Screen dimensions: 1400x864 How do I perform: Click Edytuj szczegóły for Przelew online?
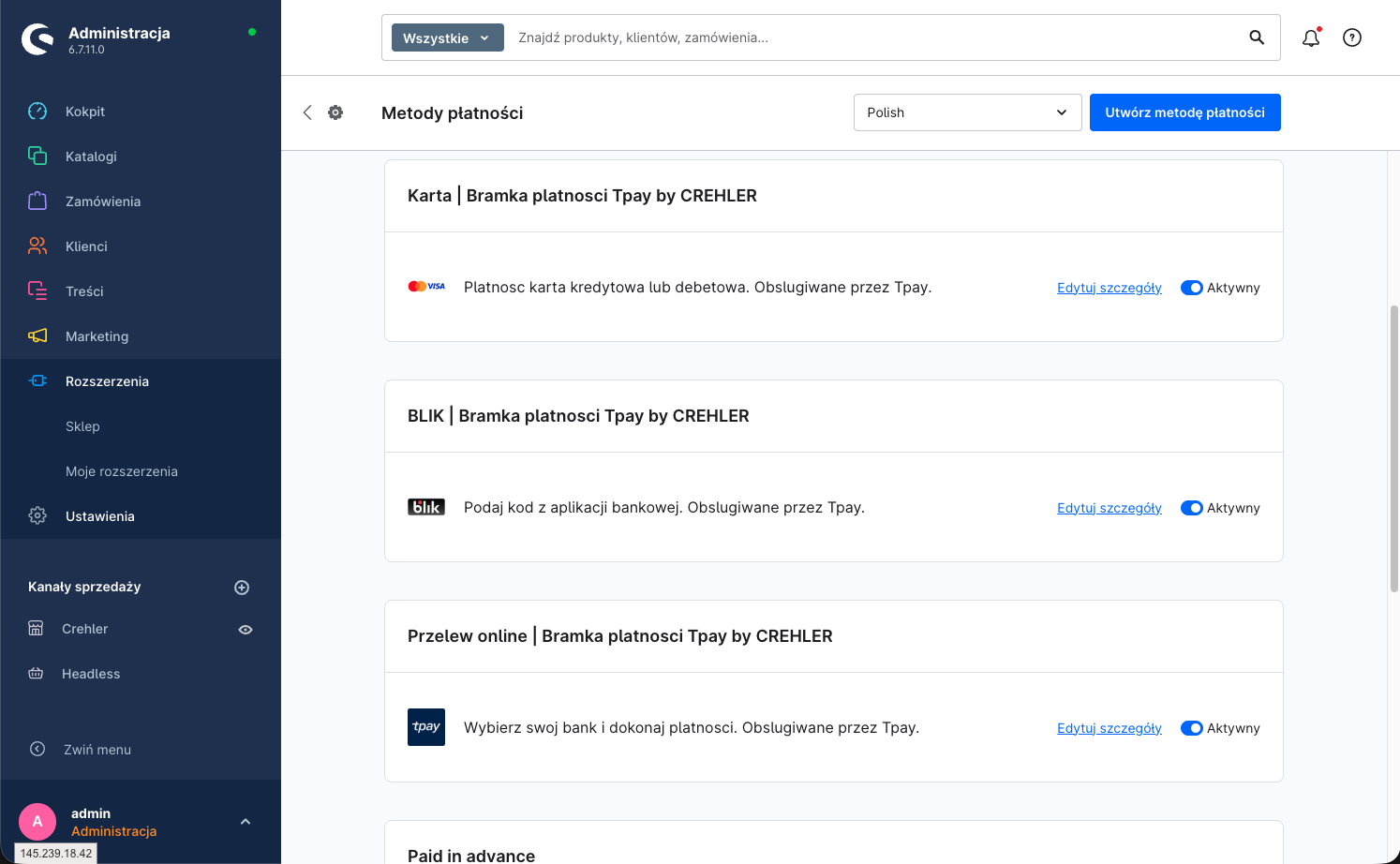pos(1110,728)
